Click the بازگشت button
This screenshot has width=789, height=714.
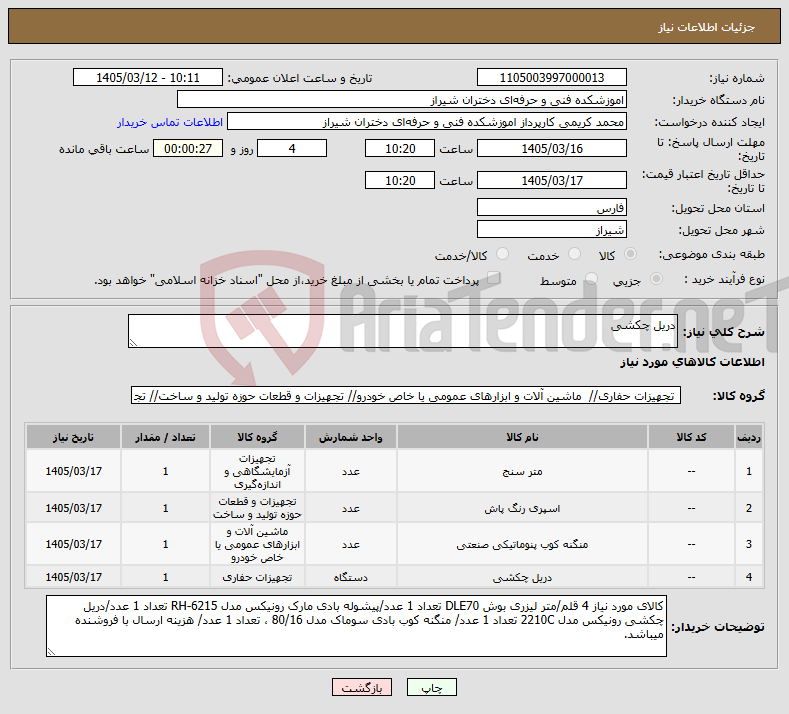pos(362,687)
